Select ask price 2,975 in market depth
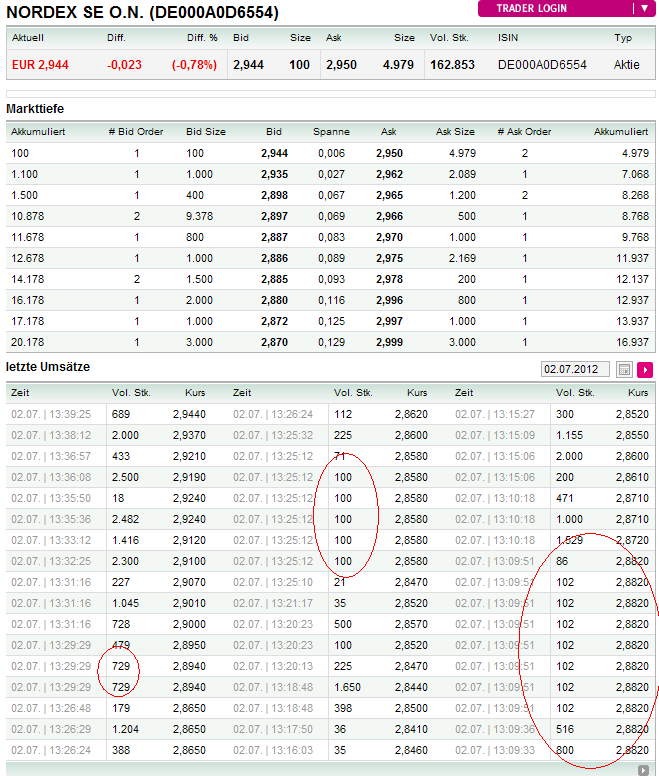659x776 pixels. tap(389, 258)
